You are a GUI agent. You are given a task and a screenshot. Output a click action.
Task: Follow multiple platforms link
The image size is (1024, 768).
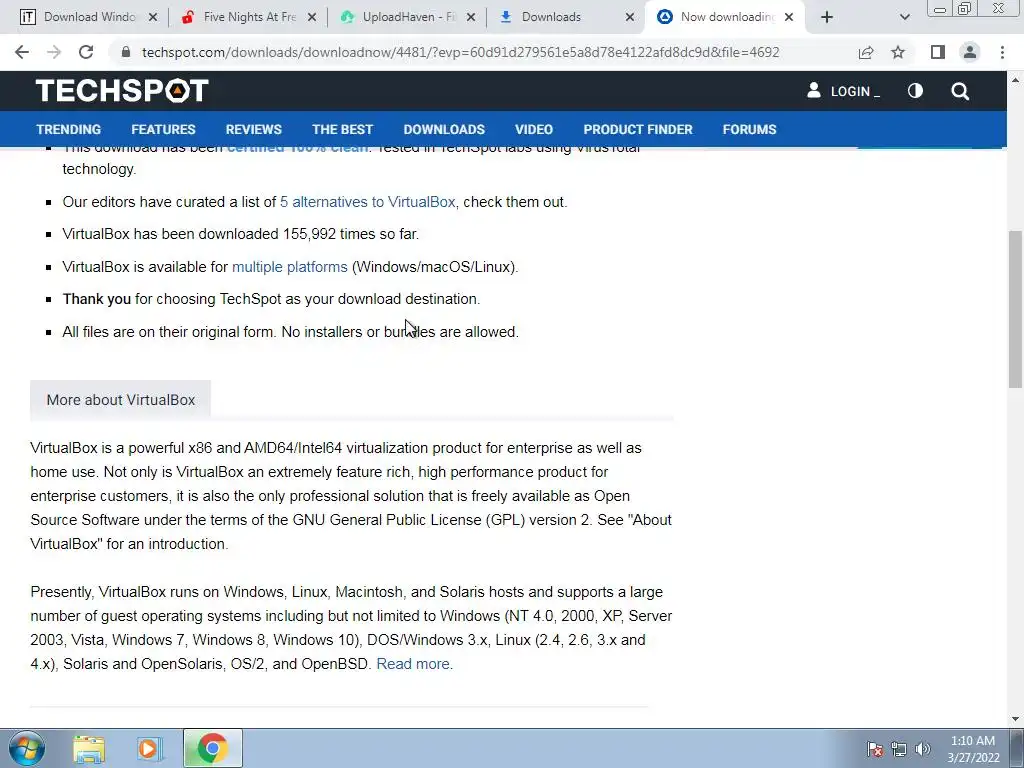(x=289, y=267)
